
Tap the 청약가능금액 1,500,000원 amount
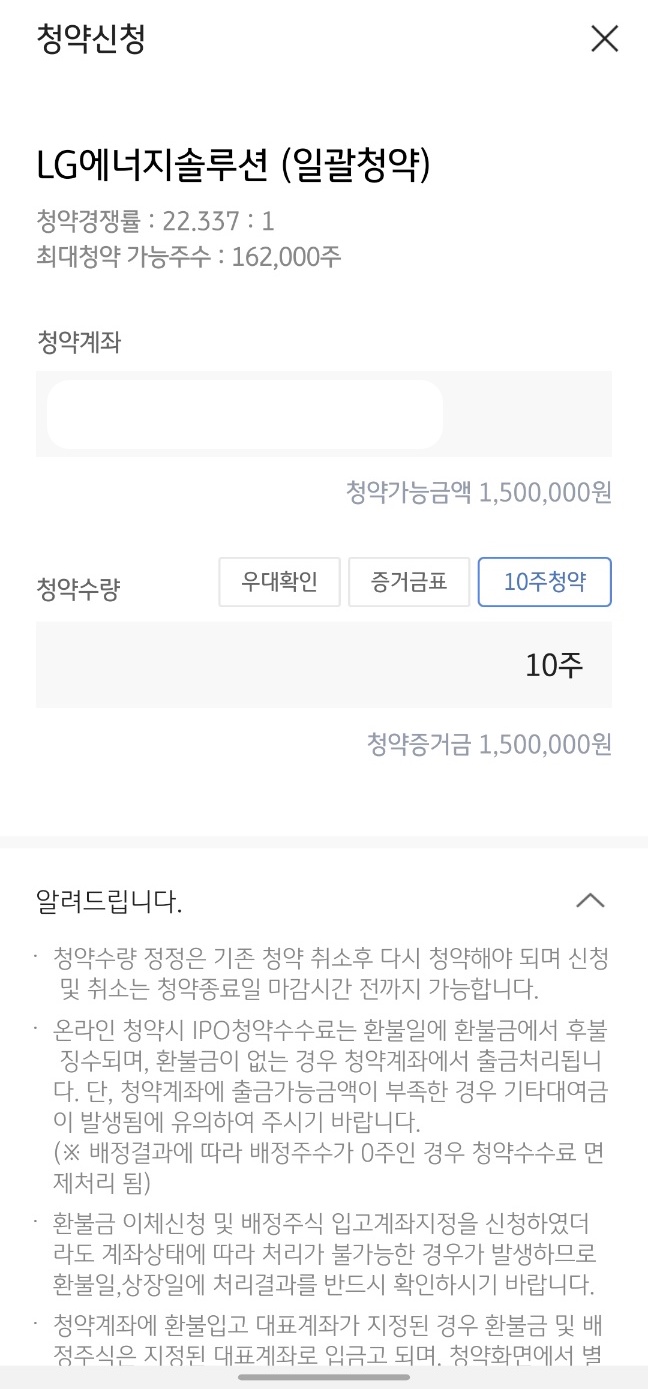pos(479,493)
